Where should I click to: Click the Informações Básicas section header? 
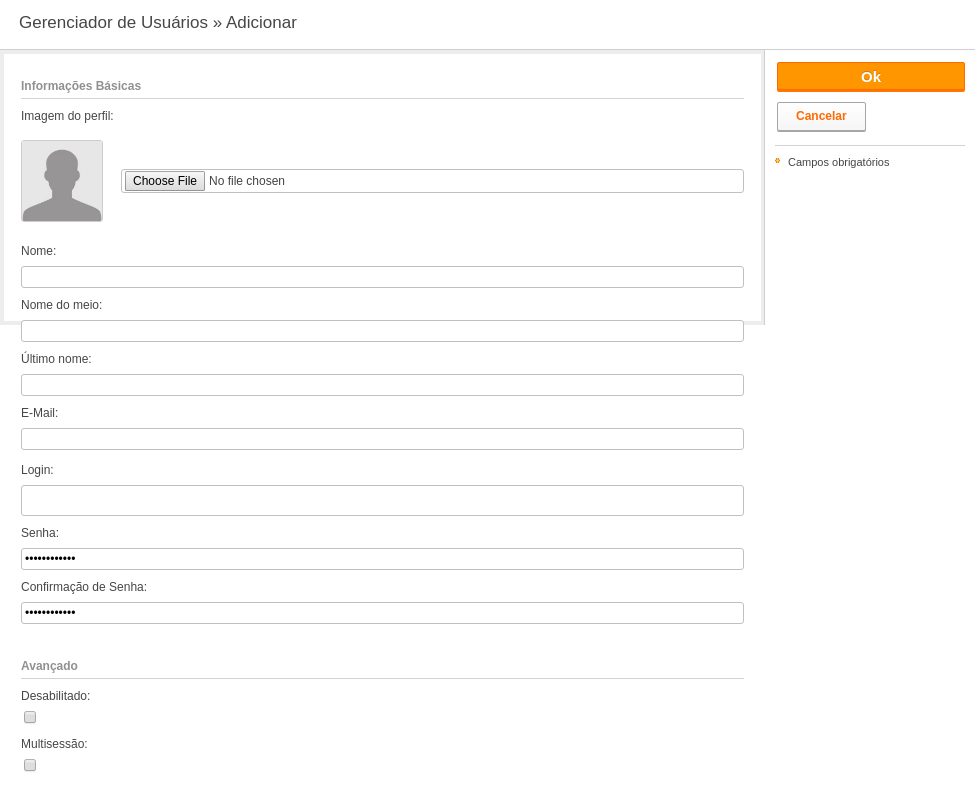pos(81,86)
